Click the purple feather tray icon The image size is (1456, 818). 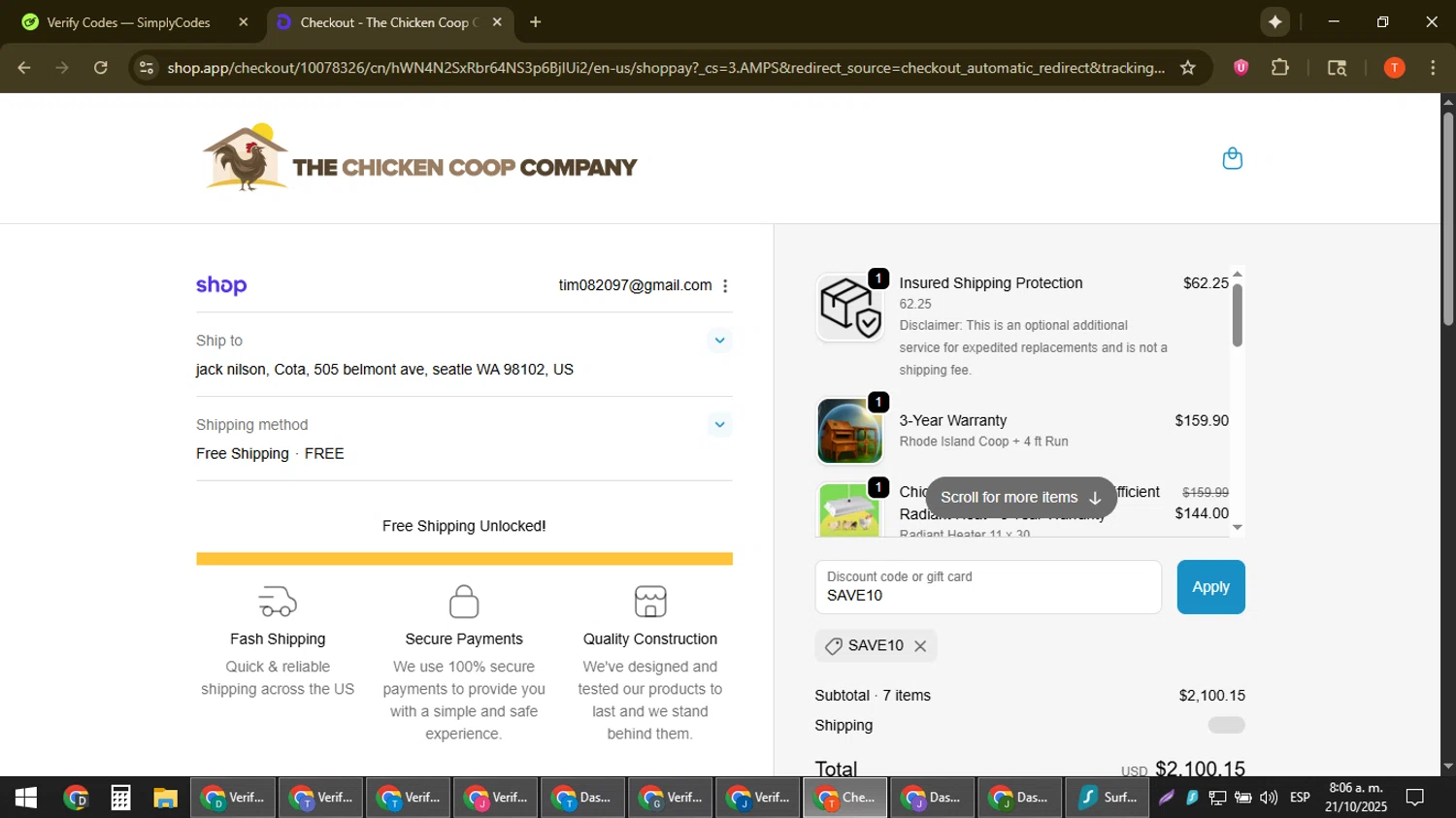coord(1167,798)
